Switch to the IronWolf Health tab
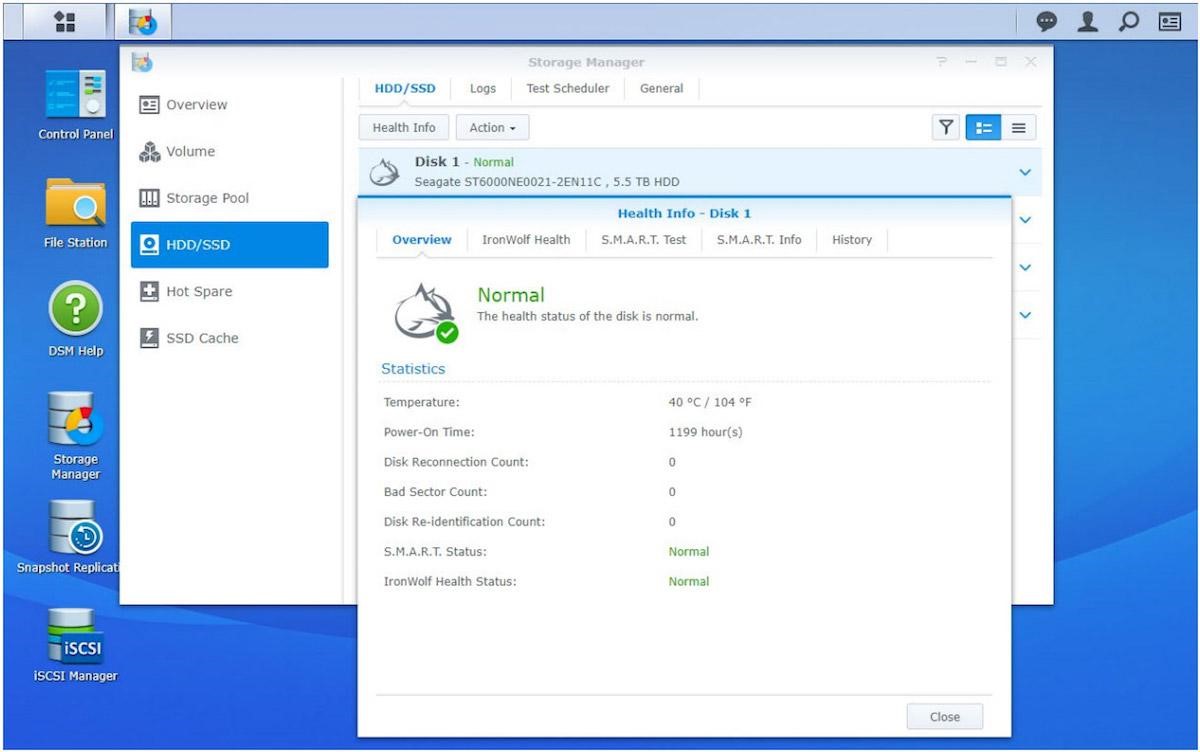This screenshot has height=752, width=1200. (526, 240)
